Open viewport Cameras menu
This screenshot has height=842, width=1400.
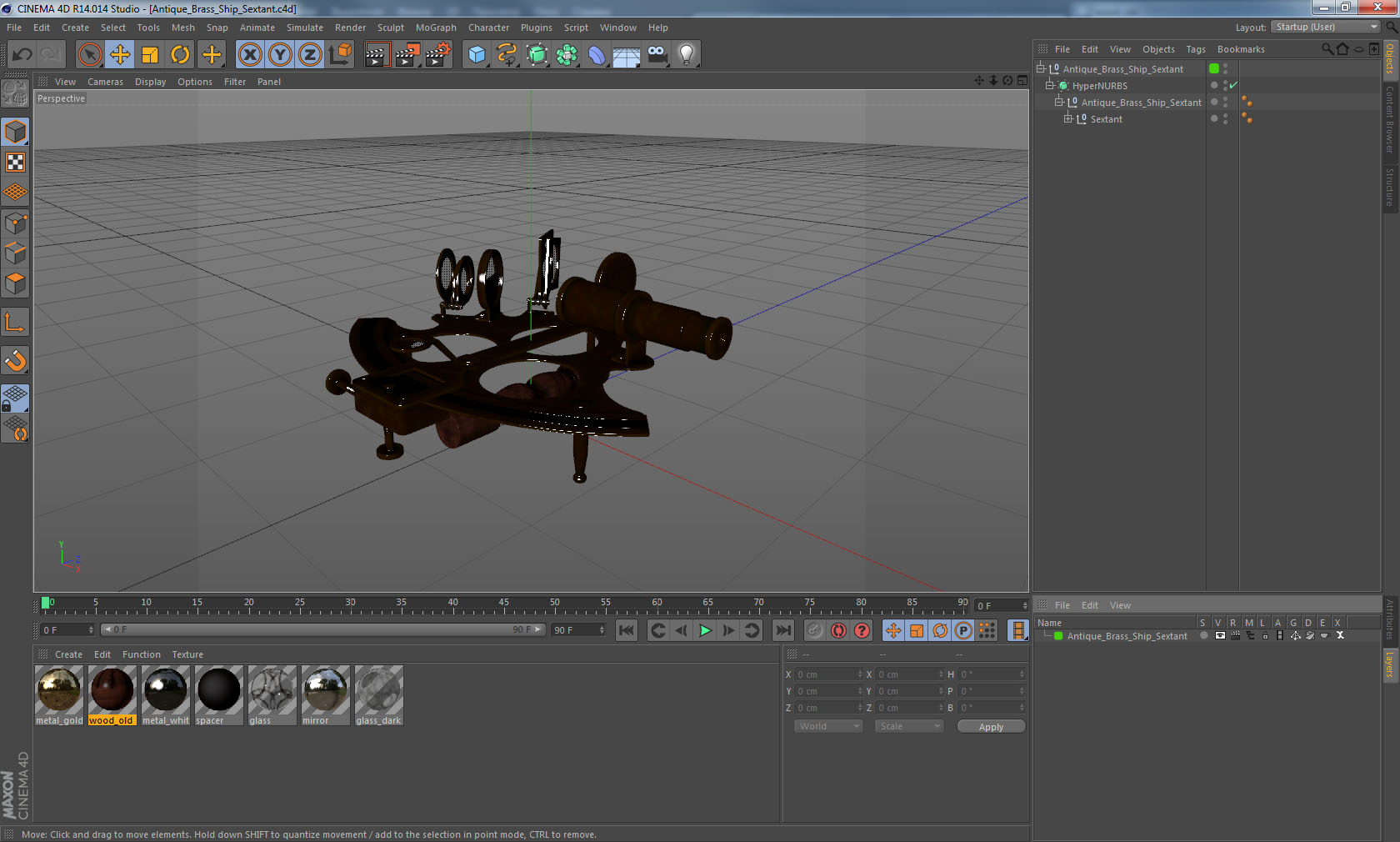coord(105,82)
